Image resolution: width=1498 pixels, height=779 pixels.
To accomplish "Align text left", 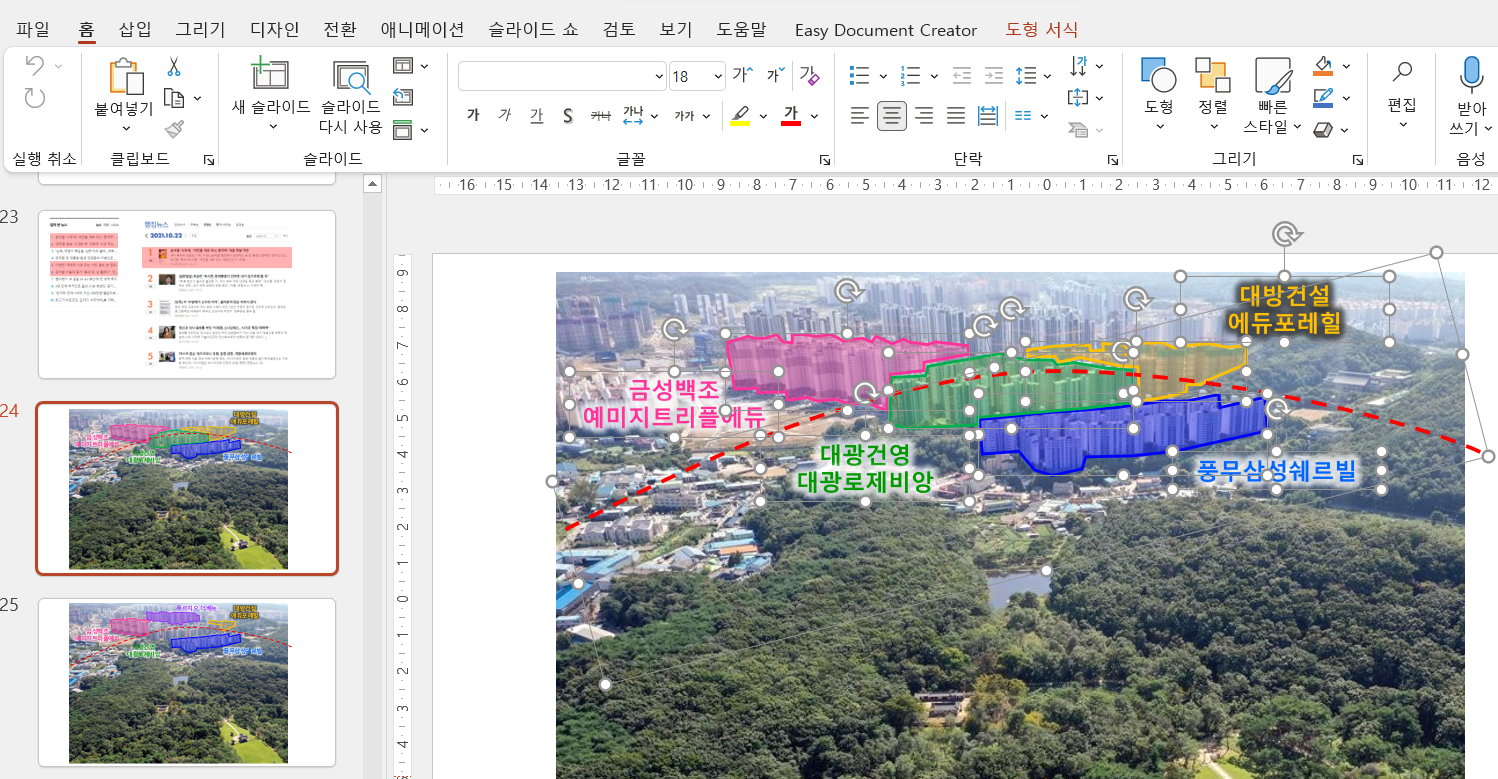I will pos(860,116).
